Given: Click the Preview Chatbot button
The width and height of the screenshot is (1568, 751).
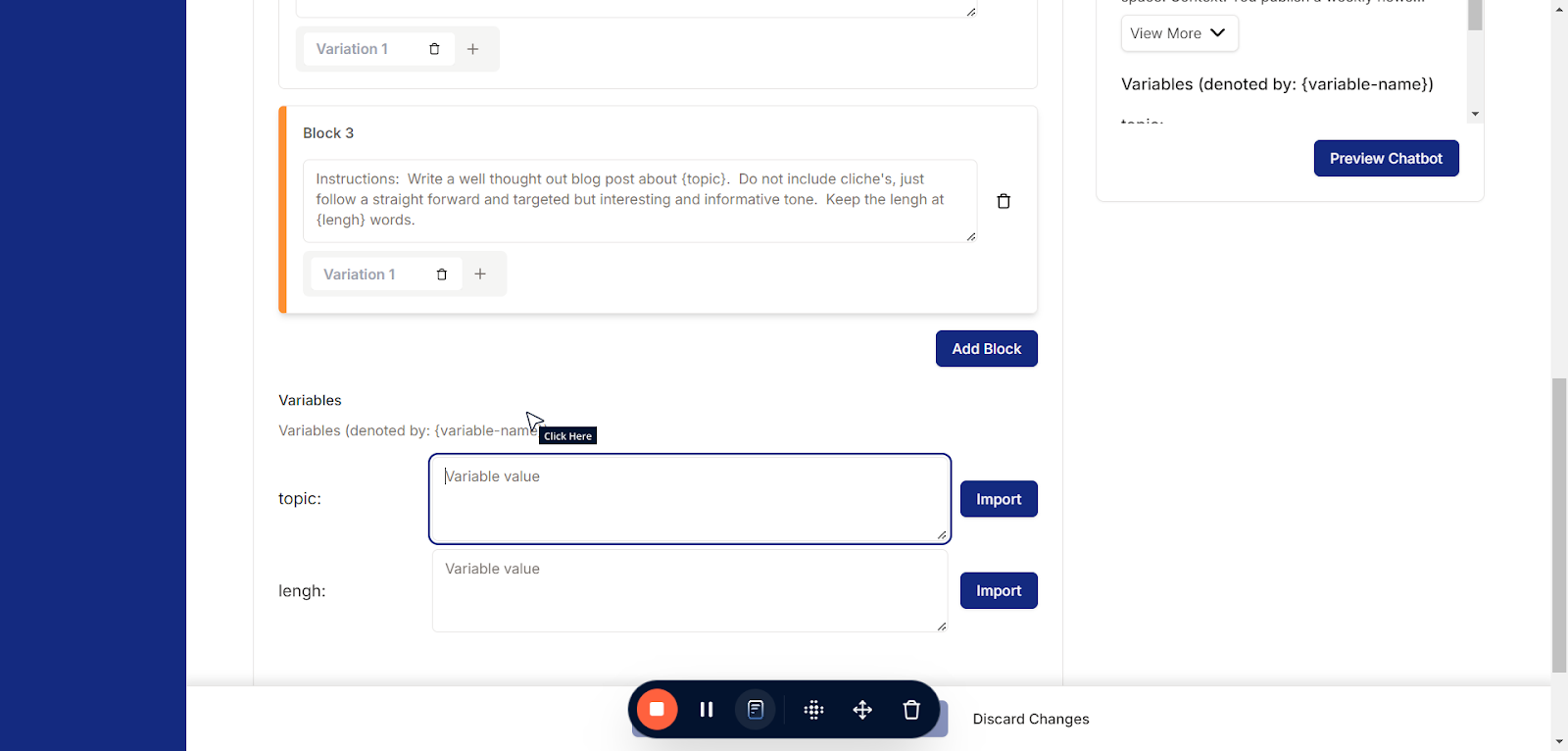Looking at the screenshot, I should pyautogui.click(x=1386, y=159).
